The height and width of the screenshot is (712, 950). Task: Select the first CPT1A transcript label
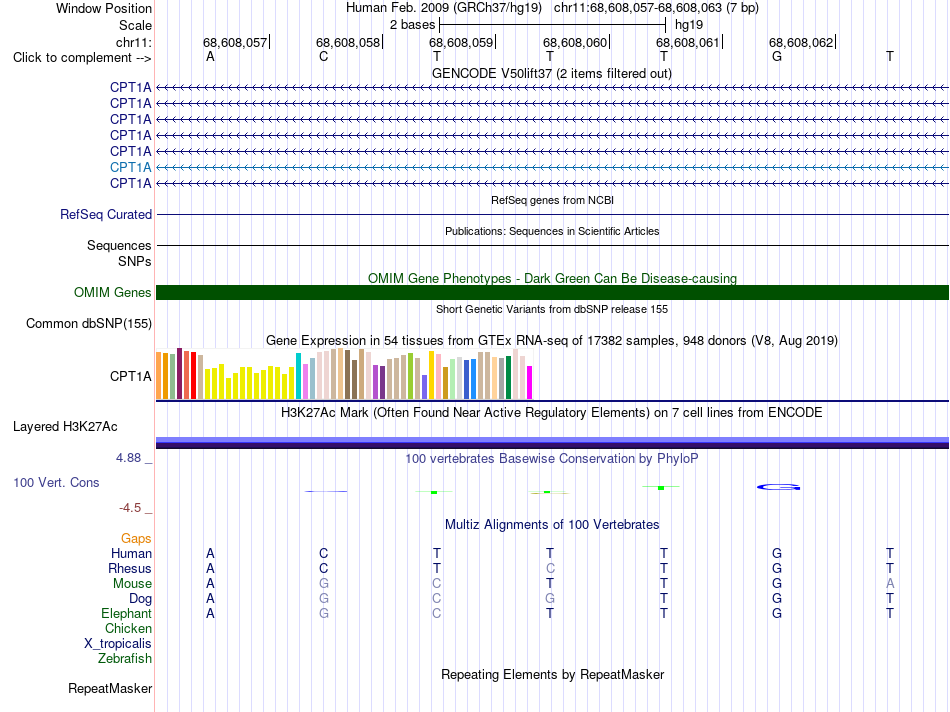pyautogui.click(x=130, y=87)
